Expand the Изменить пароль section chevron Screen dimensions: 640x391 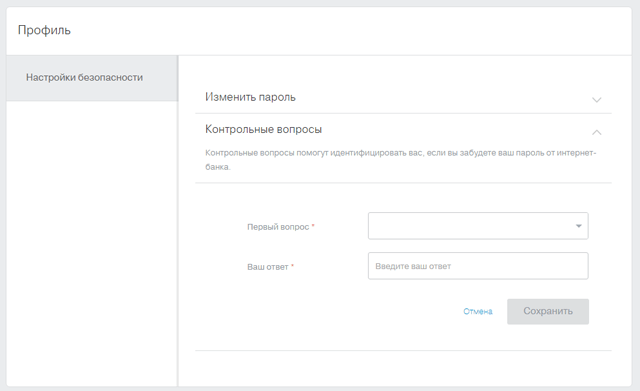(596, 100)
